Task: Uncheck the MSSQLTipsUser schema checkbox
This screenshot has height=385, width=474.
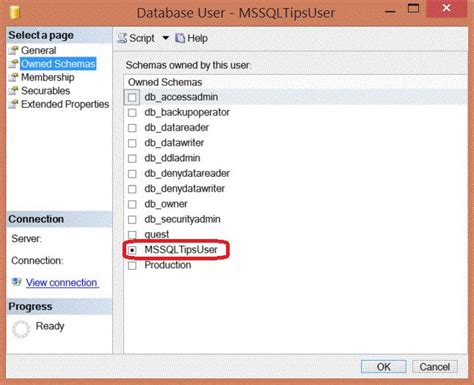Action: pyautogui.click(x=132, y=250)
